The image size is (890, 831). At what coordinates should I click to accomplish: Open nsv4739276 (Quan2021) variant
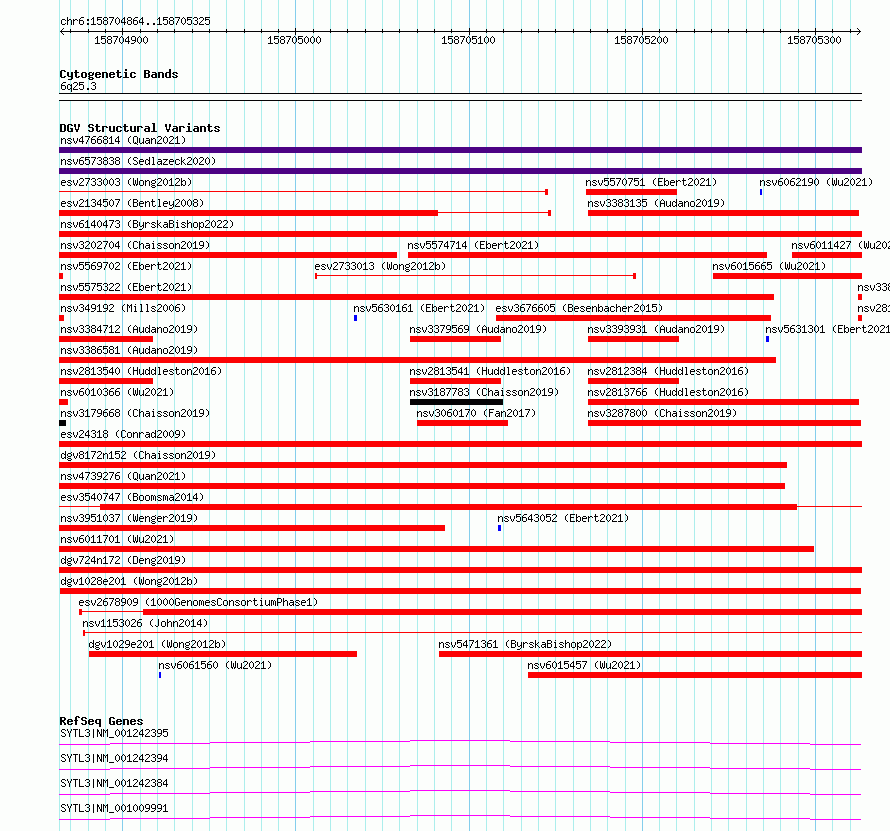[x=422, y=486]
